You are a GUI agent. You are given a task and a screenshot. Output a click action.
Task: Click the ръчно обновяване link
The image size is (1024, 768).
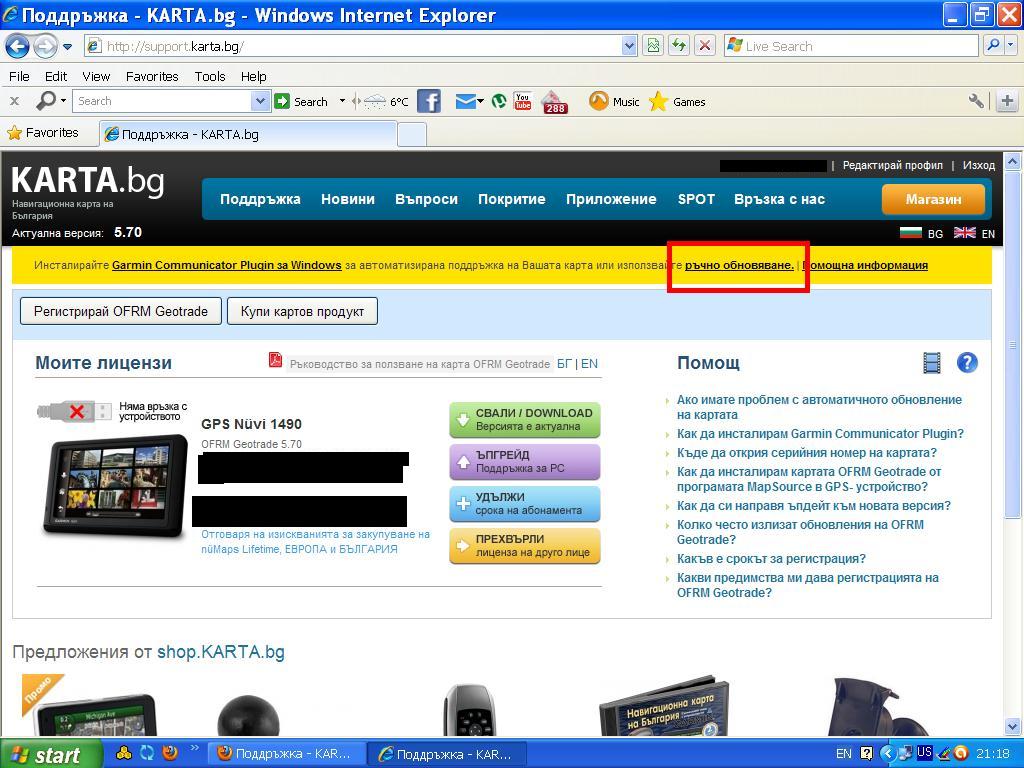pos(739,265)
